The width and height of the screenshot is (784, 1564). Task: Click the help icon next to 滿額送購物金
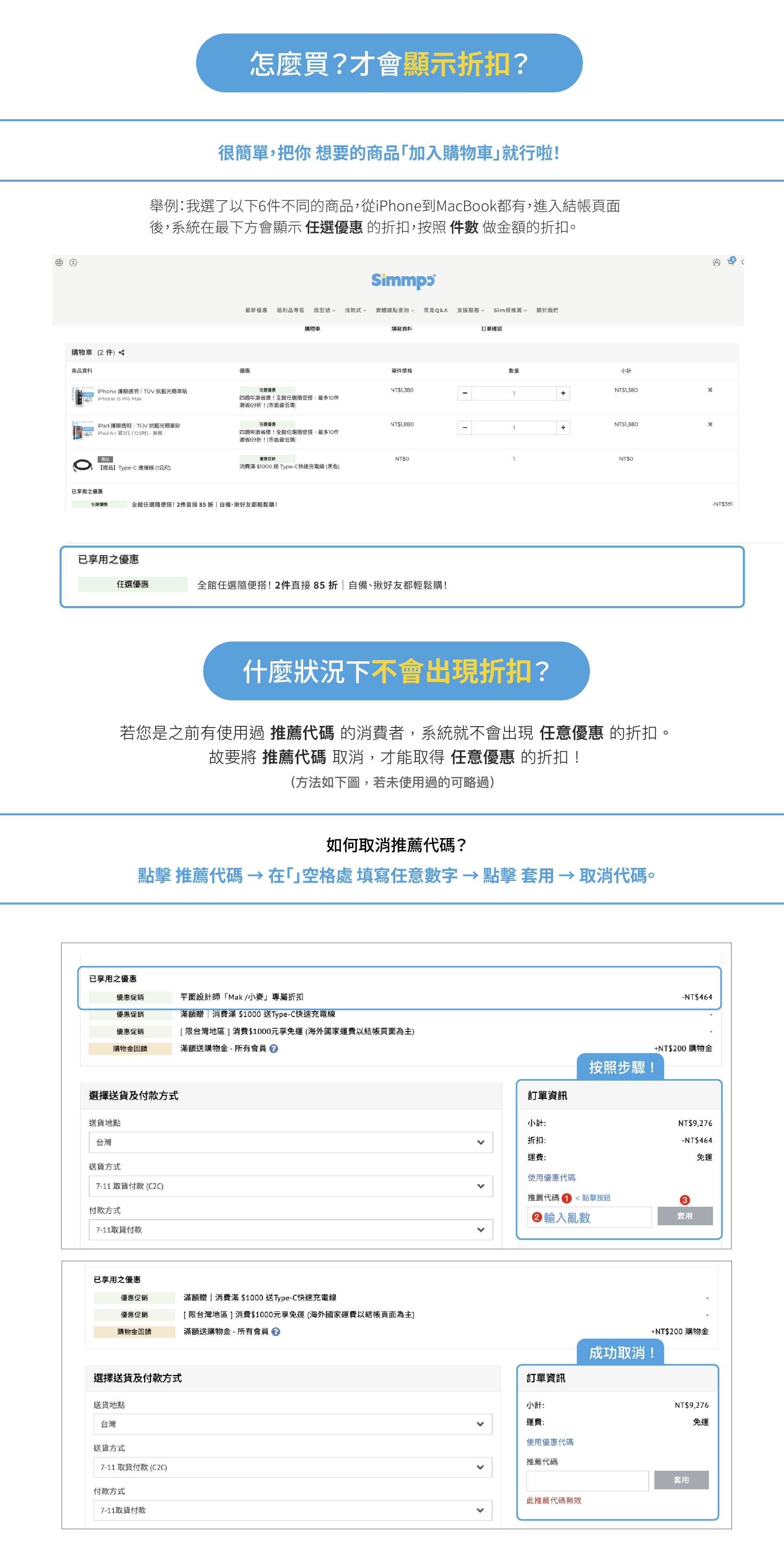pyautogui.click(x=274, y=1048)
